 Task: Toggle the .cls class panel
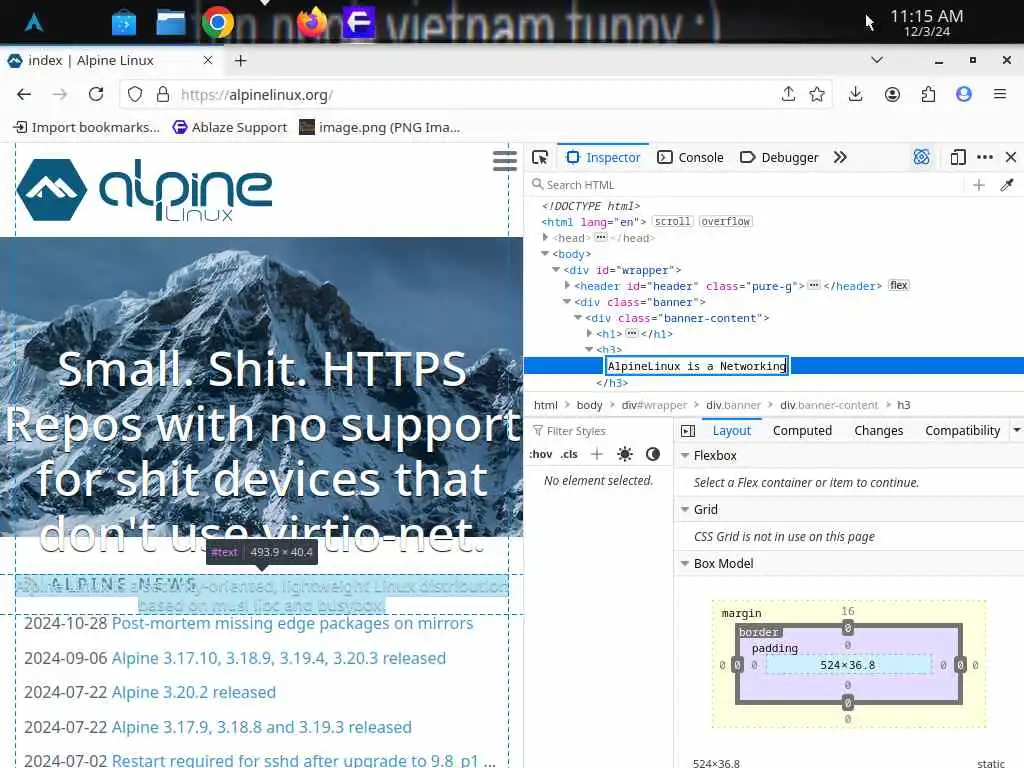point(569,455)
